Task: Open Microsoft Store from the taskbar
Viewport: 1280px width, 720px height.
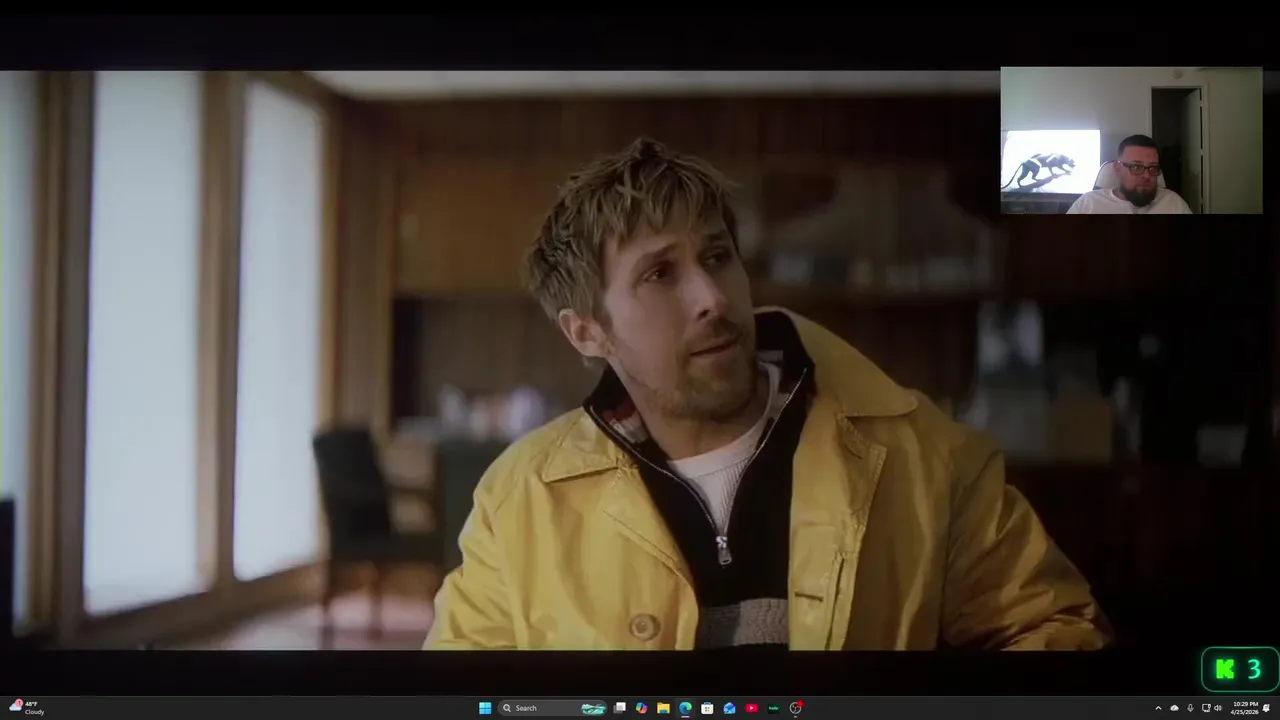Action: (707, 708)
